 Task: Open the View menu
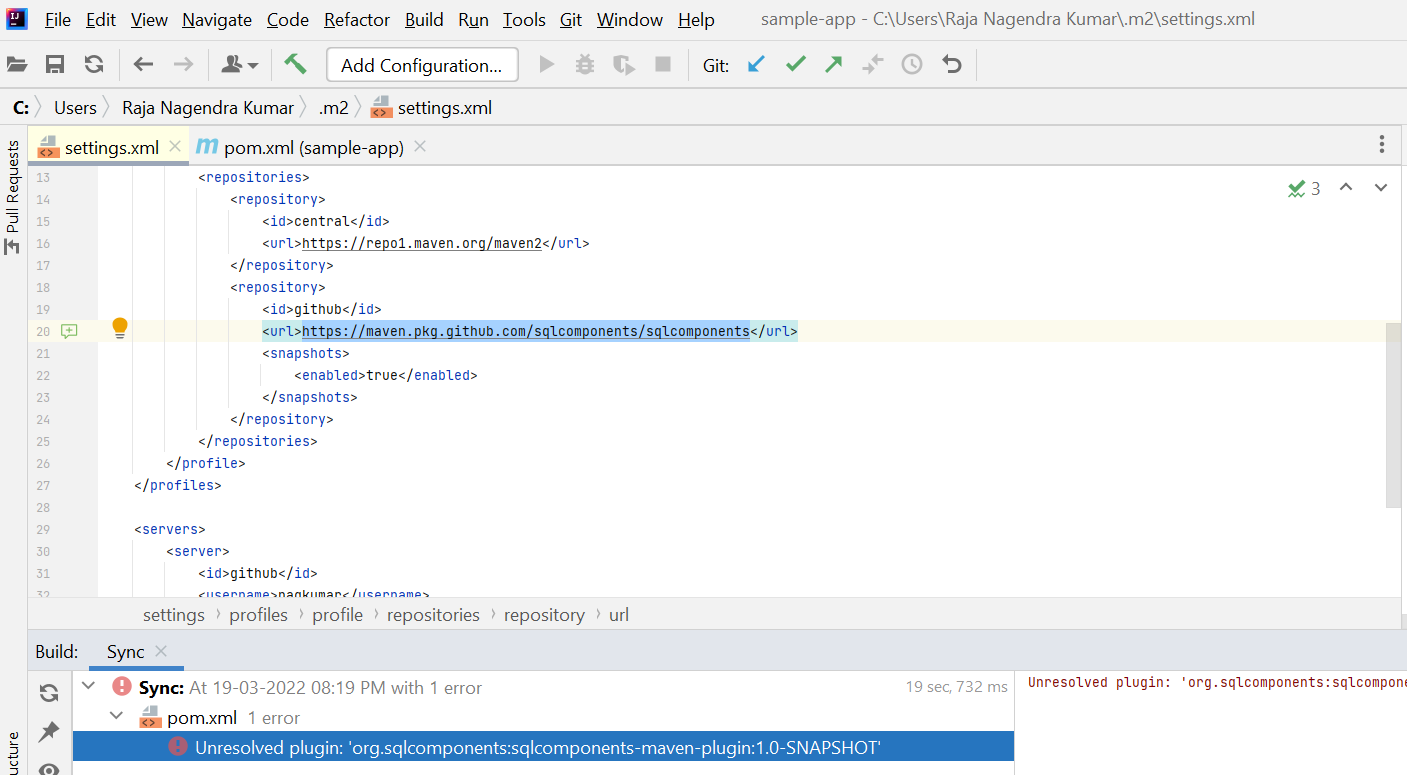(149, 20)
